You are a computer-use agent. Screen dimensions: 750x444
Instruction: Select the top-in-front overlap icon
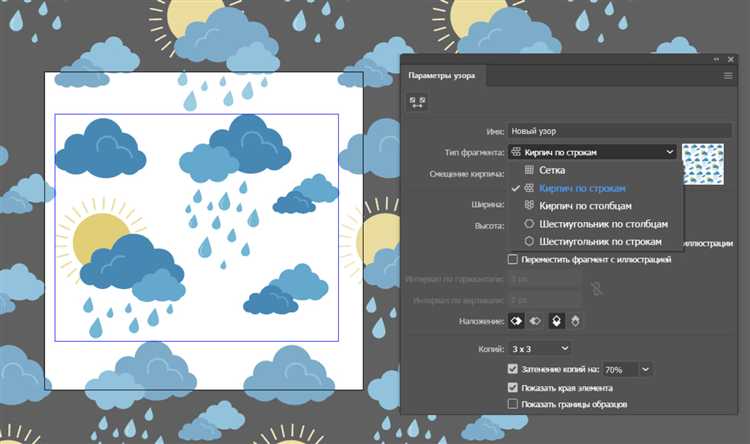point(556,321)
